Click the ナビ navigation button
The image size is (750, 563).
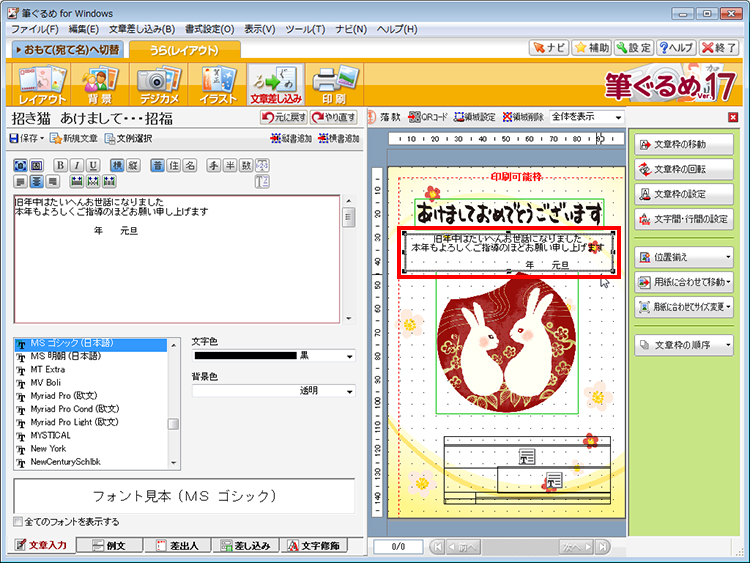[x=549, y=48]
